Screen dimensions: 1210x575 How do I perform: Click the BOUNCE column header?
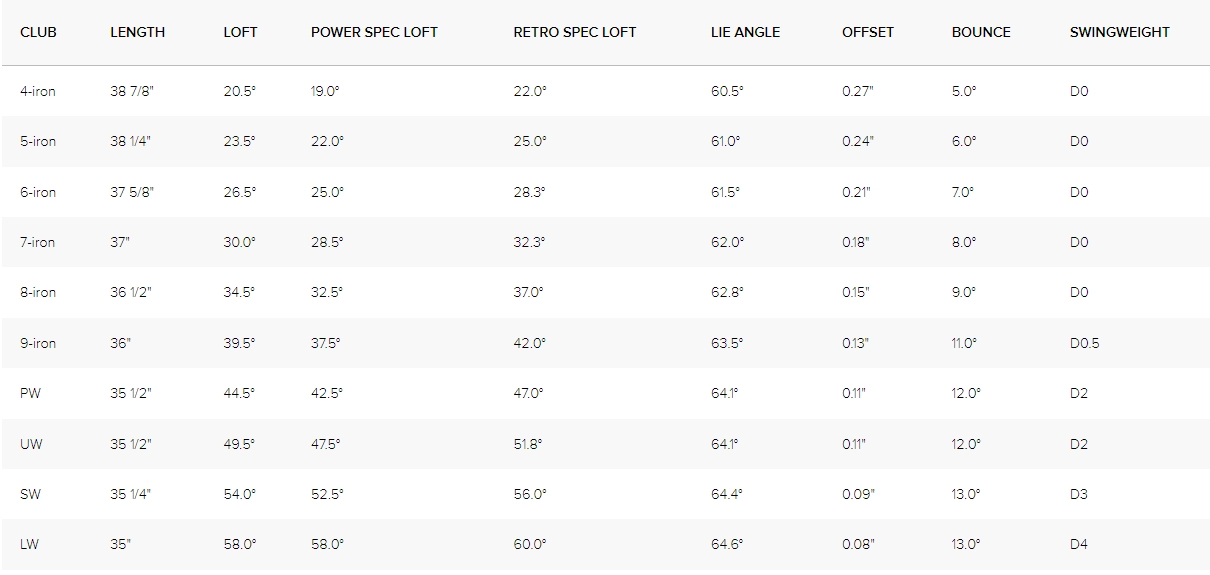(981, 32)
